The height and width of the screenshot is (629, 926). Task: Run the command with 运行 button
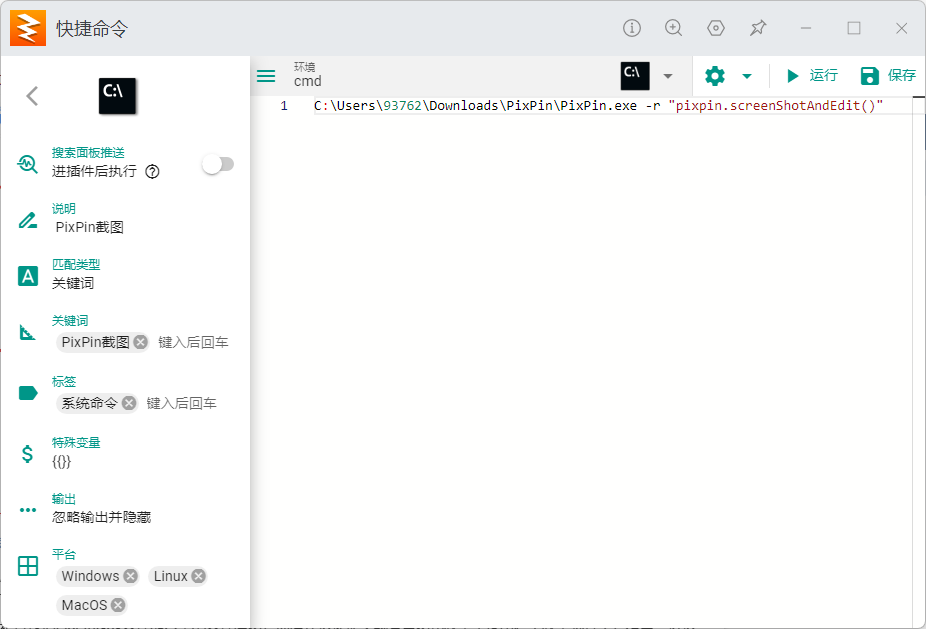812,76
